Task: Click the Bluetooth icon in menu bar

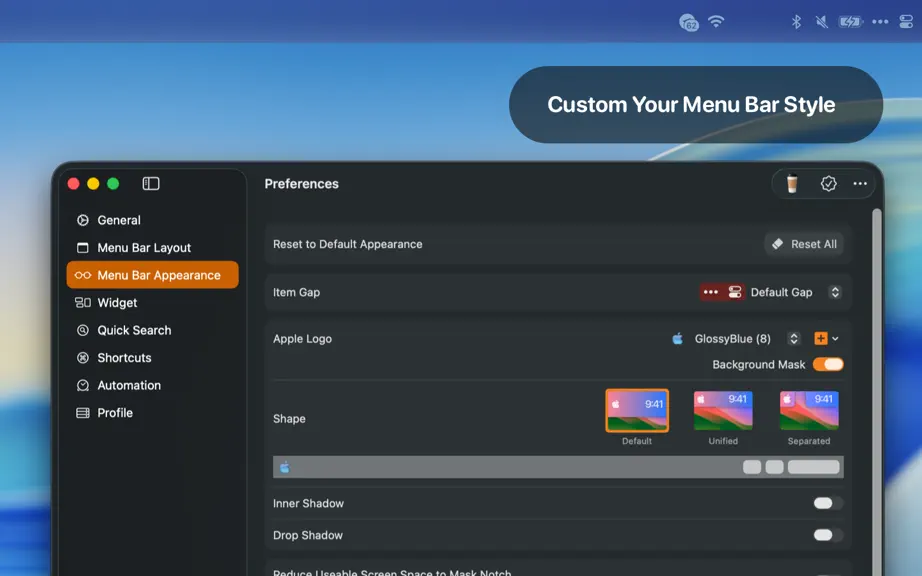Action: tap(796, 22)
